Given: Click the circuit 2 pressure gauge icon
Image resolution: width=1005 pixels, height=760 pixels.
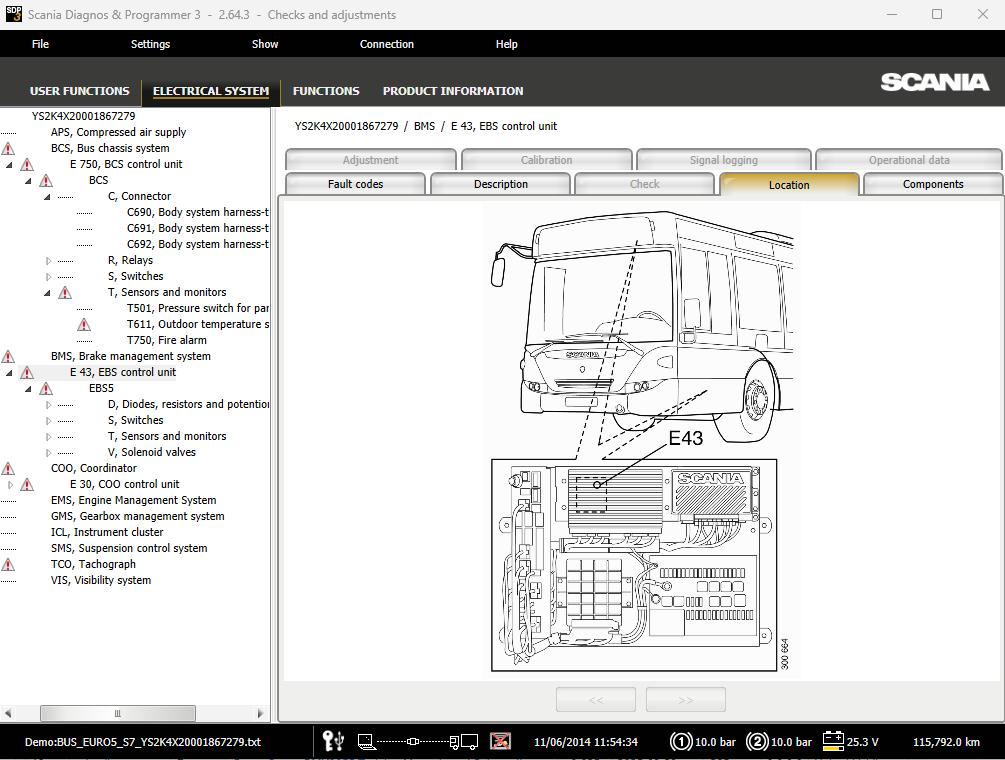Looking at the screenshot, I should coord(757,741).
